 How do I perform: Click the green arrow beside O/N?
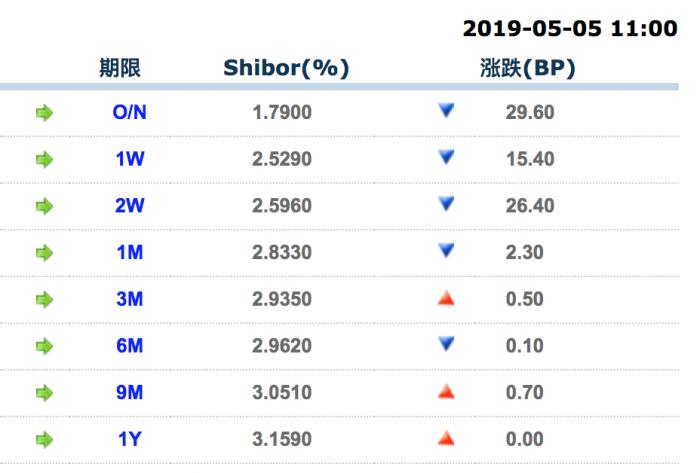click(x=44, y=113)
